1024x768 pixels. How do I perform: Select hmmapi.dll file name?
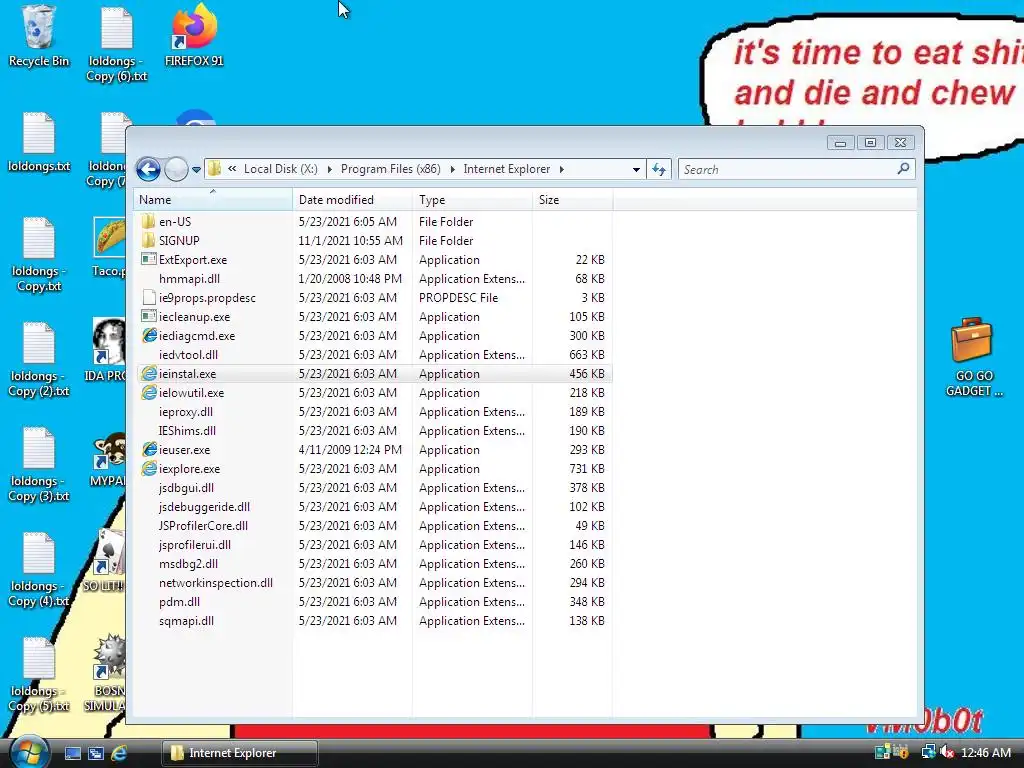(x=189, y=279)
